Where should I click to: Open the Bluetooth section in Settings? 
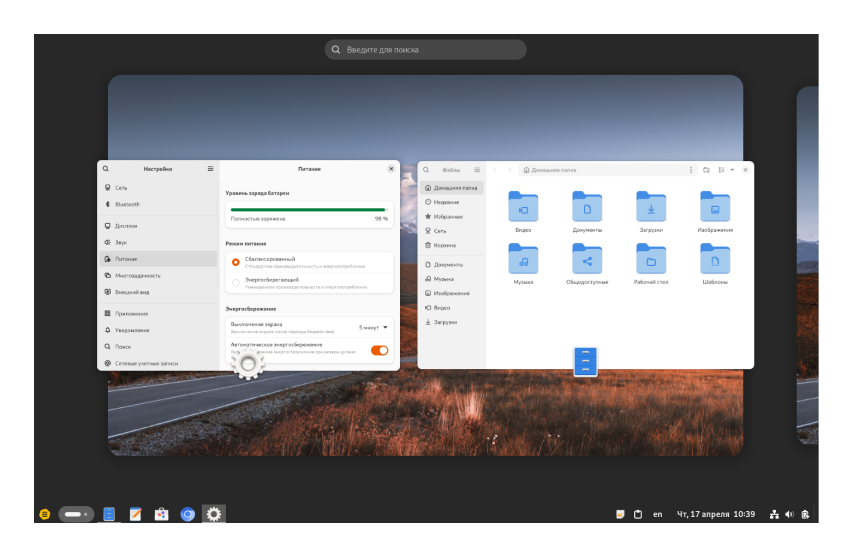point(158,204)
